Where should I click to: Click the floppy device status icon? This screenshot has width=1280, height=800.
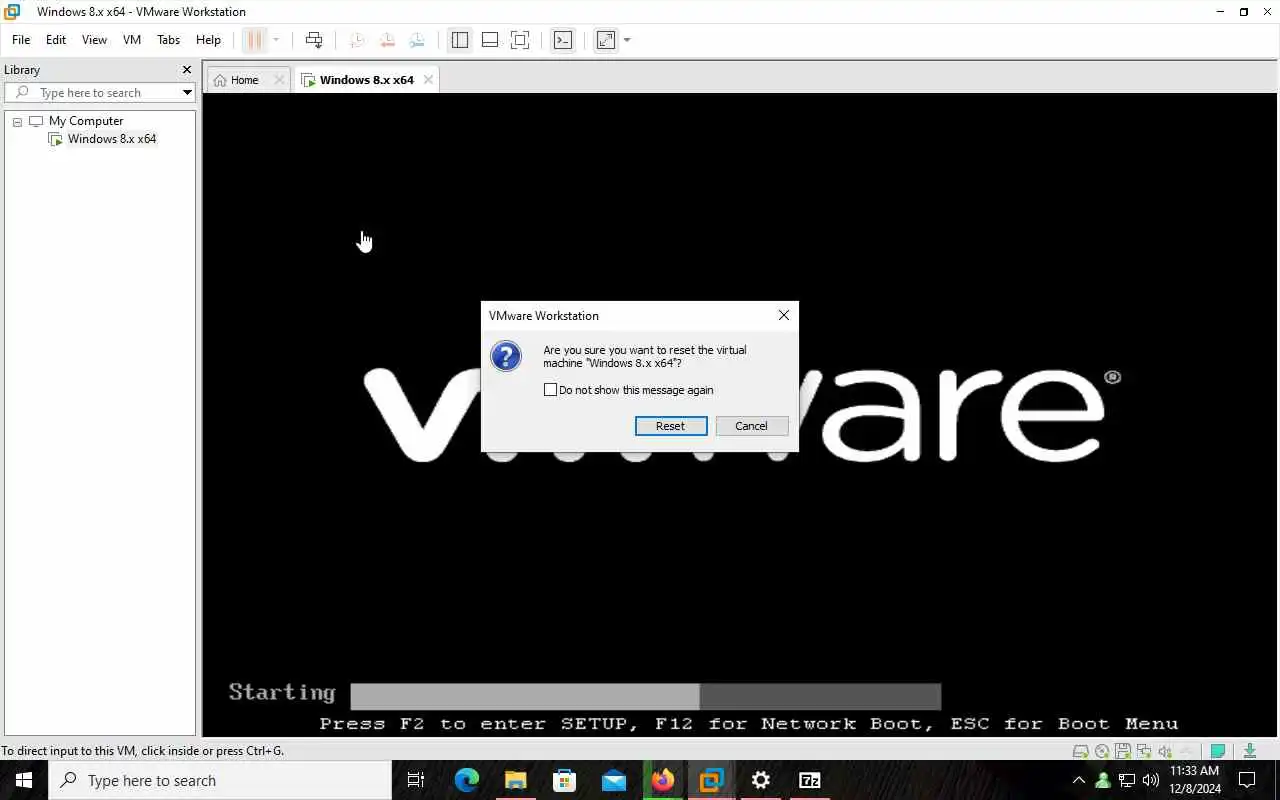1123,751
